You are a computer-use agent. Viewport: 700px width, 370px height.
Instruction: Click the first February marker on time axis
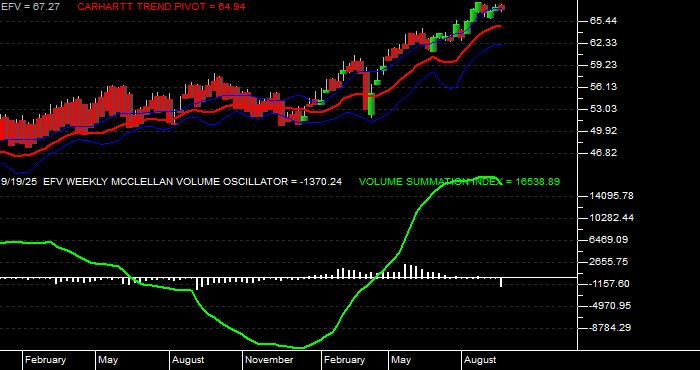tap(45, 360)
